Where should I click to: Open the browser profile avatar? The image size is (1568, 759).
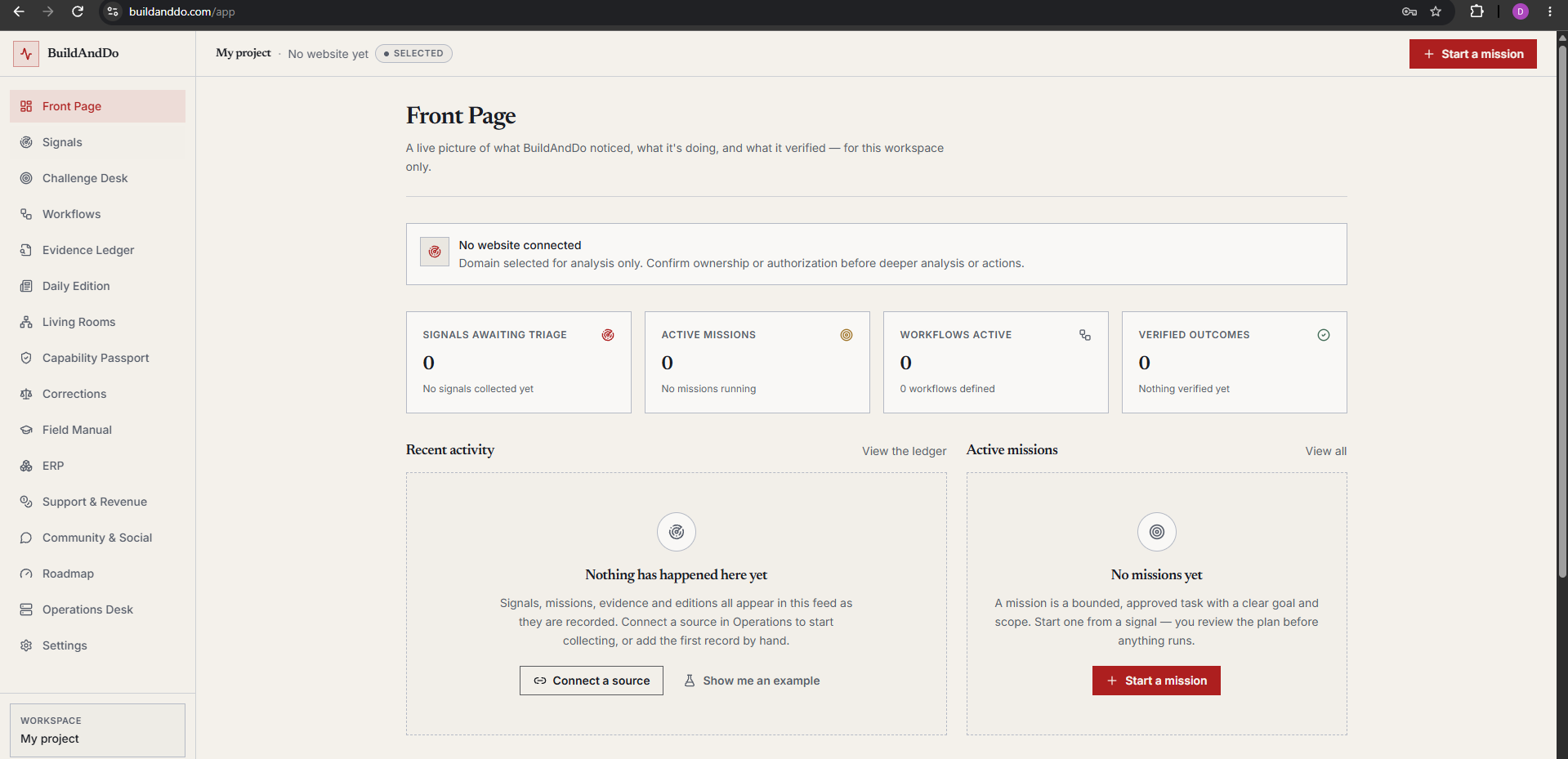[1521, 11]
